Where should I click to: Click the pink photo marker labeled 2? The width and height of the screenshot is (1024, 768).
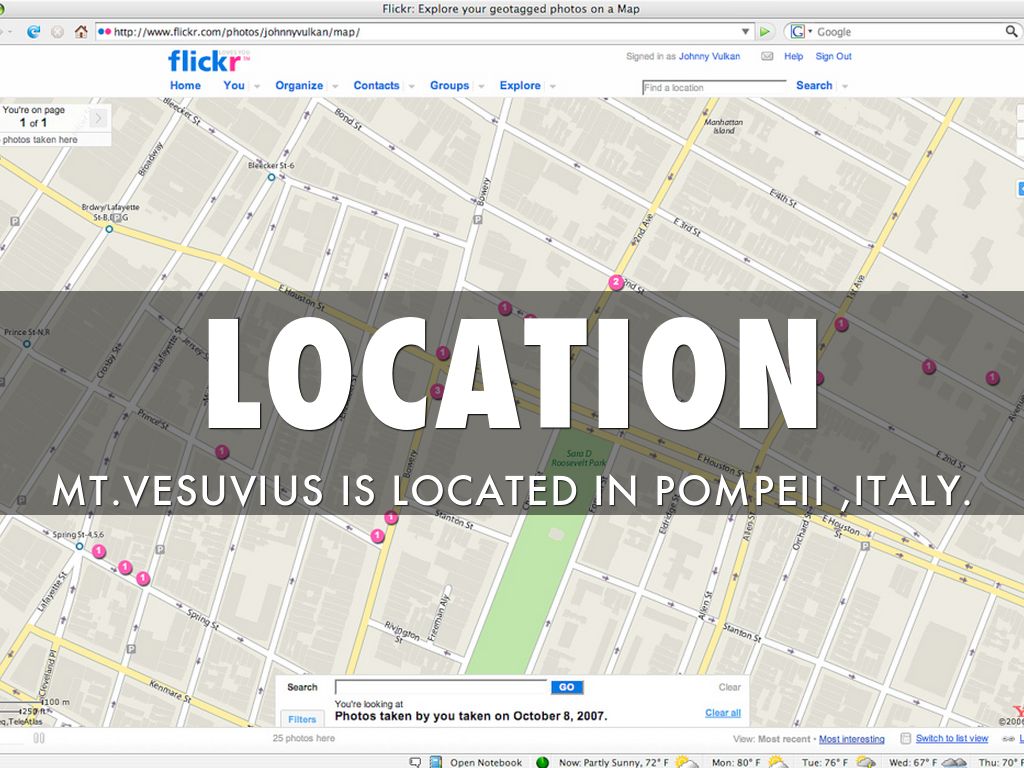[616, 282]
